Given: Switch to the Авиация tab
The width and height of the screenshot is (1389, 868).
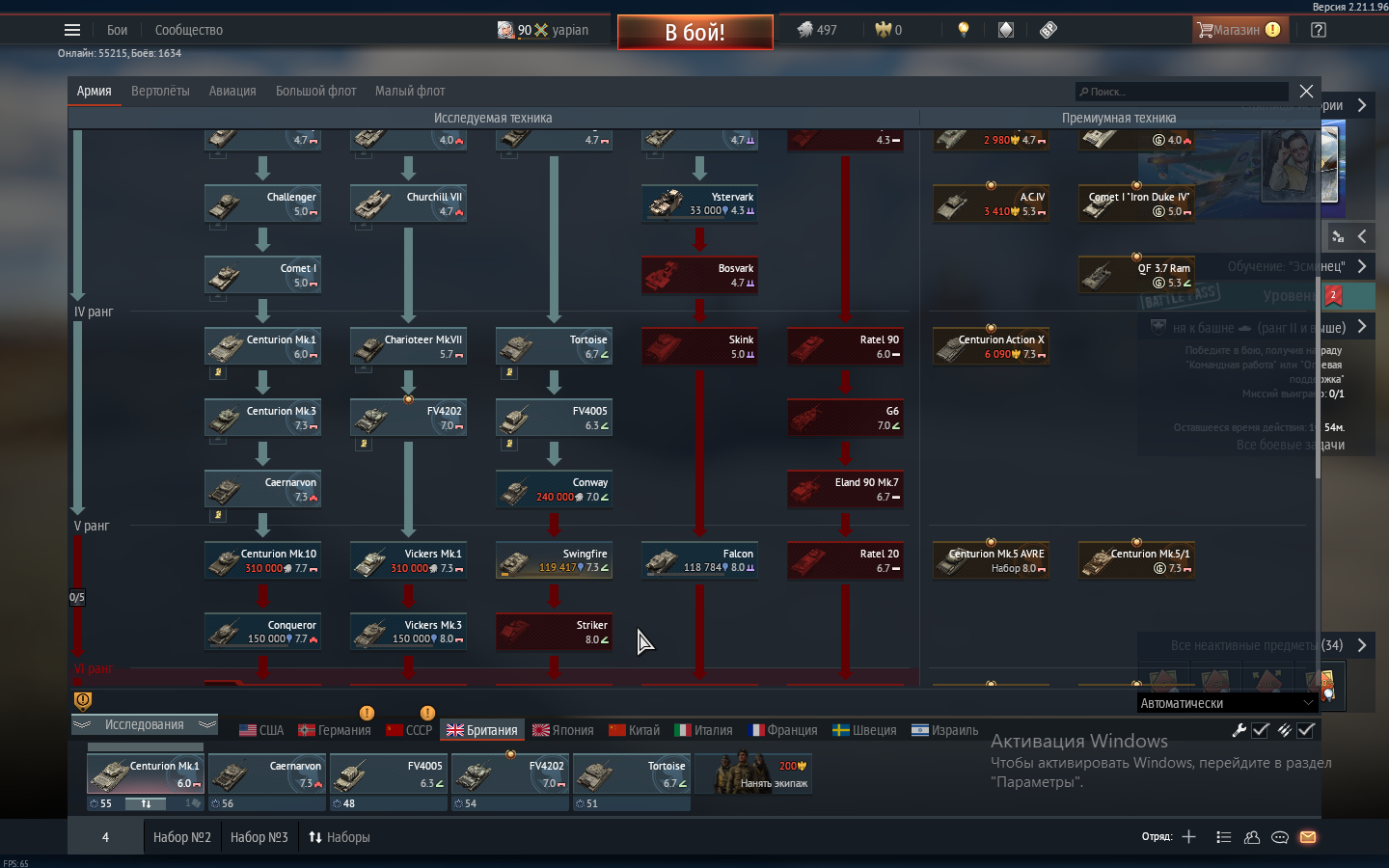Looking at the screenshot, I should pos(232,91).
